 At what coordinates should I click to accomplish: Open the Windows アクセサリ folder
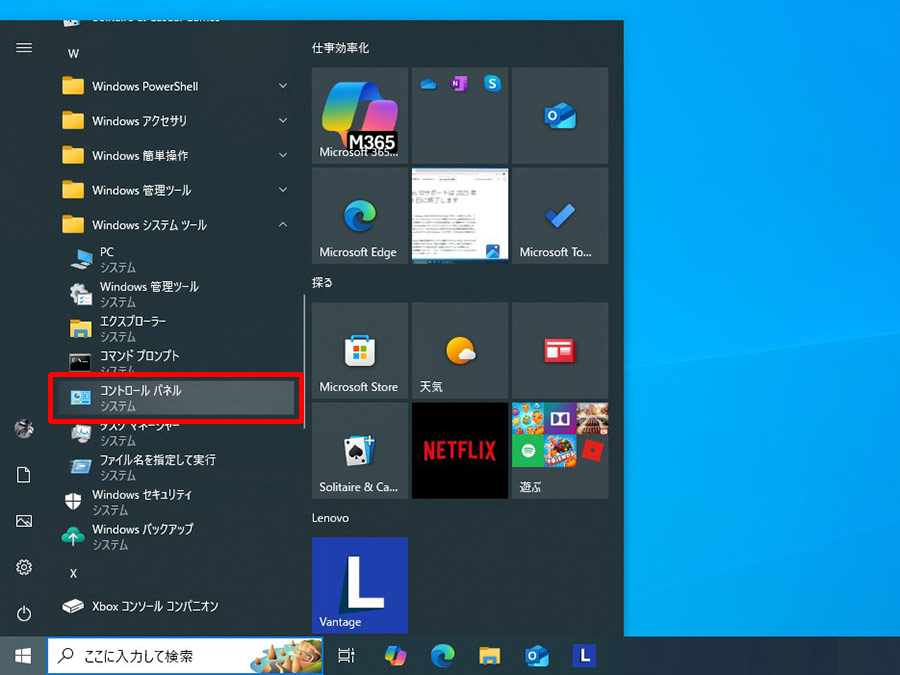[x=174, y=121]
